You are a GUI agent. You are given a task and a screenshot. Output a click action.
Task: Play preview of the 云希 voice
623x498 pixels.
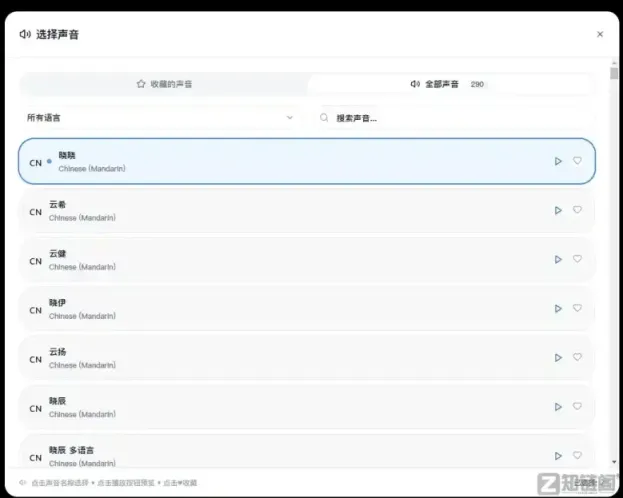[558, 210]
